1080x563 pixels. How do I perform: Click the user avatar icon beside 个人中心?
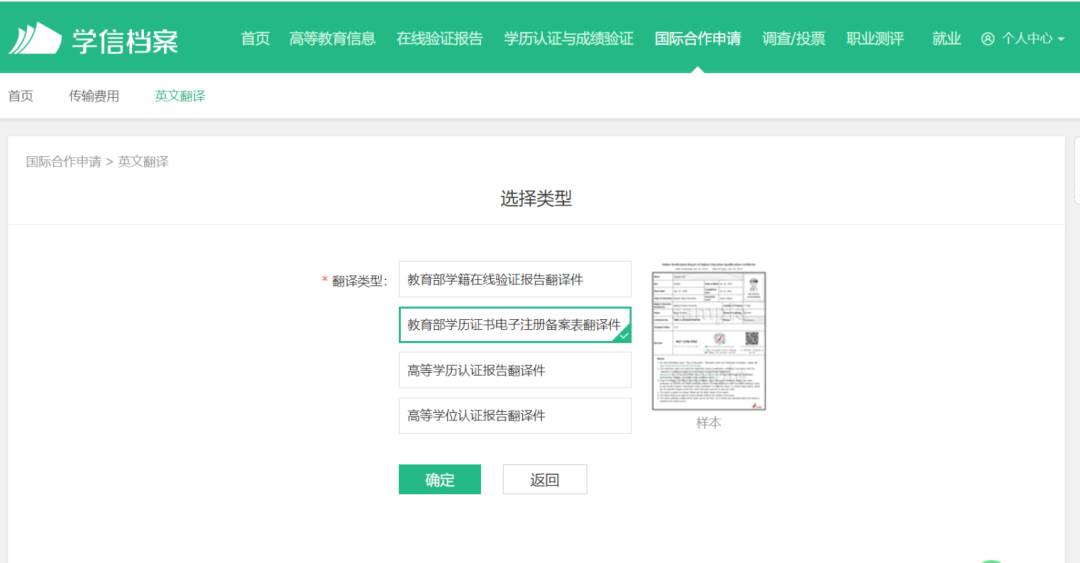point(988,39)
